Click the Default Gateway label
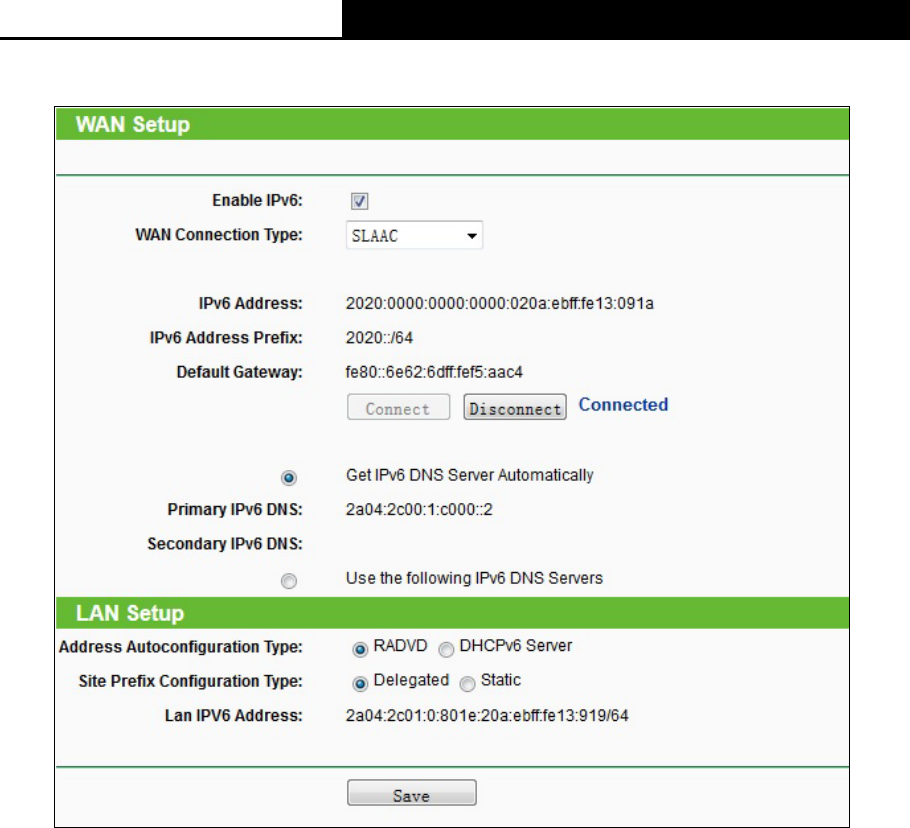Image resolution: width=910 pixels, height=828 pixels. click(x=239, y=372)
